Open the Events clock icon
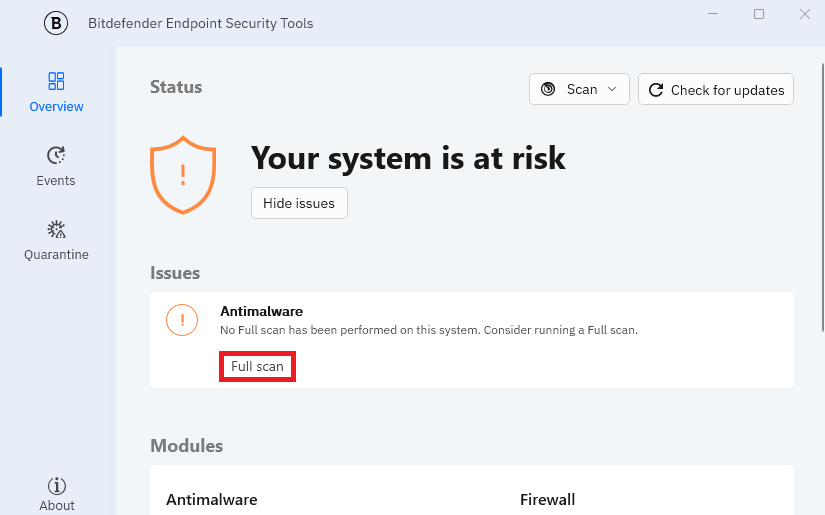 (x=56, y=155)
